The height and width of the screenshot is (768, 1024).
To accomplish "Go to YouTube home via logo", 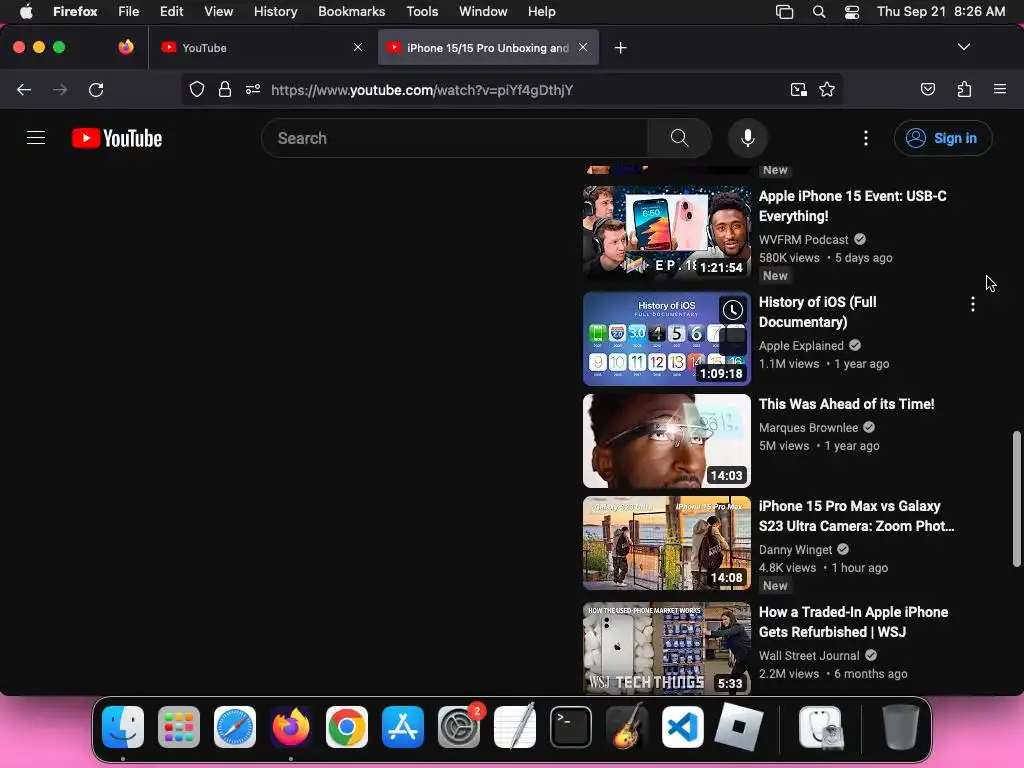I will [x=117, y=138].
